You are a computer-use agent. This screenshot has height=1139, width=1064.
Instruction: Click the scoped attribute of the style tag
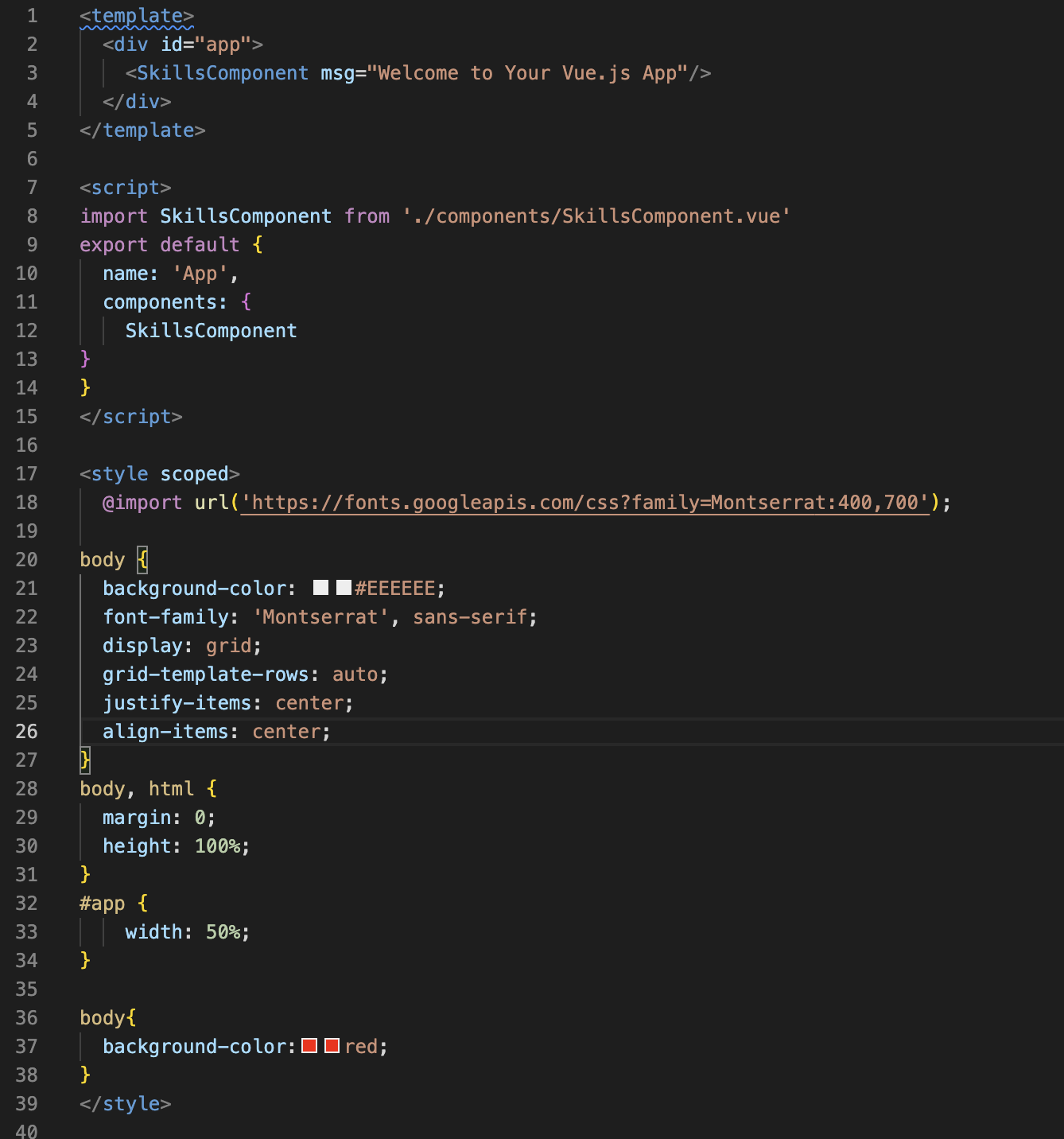[x=194, y=474]
